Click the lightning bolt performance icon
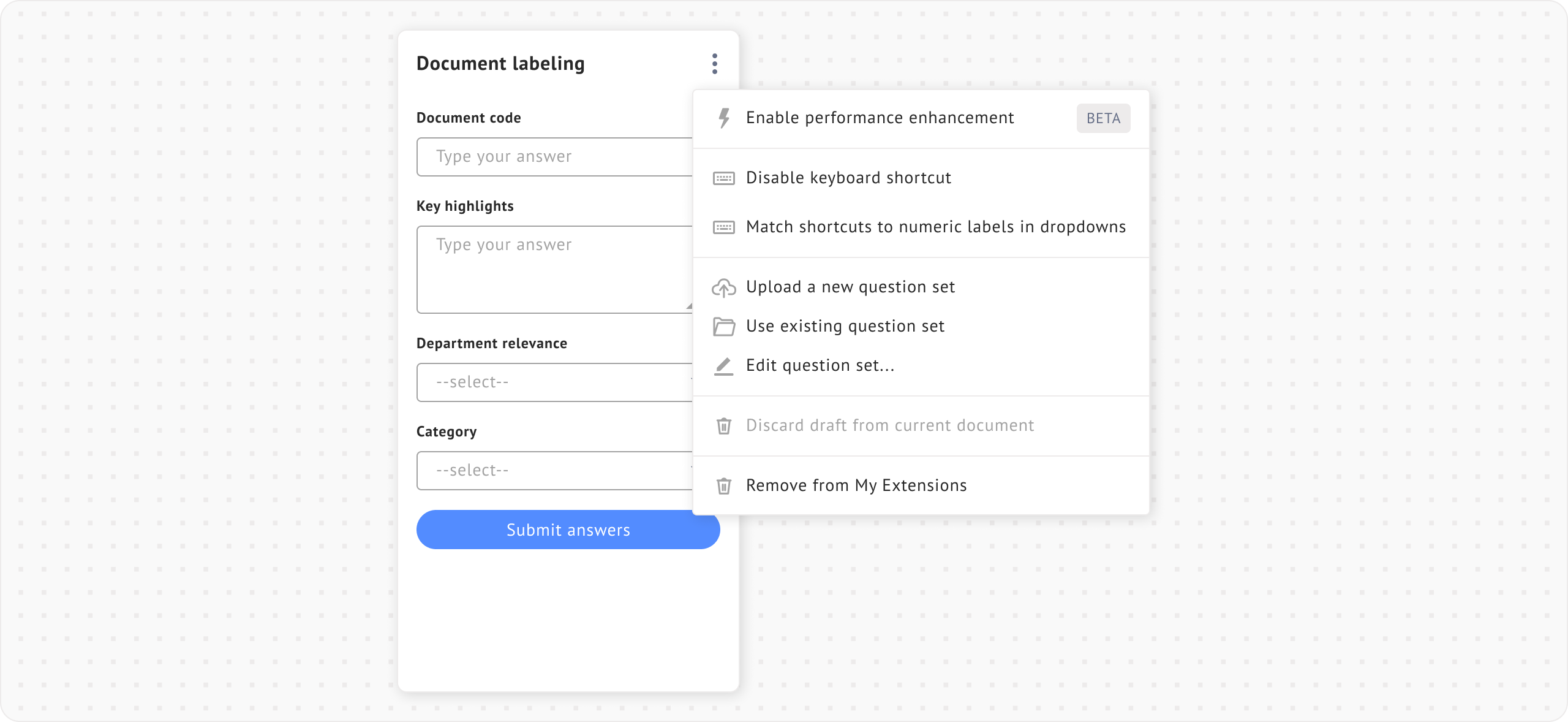Screen dimensions: 1568x722 (724, 118)
